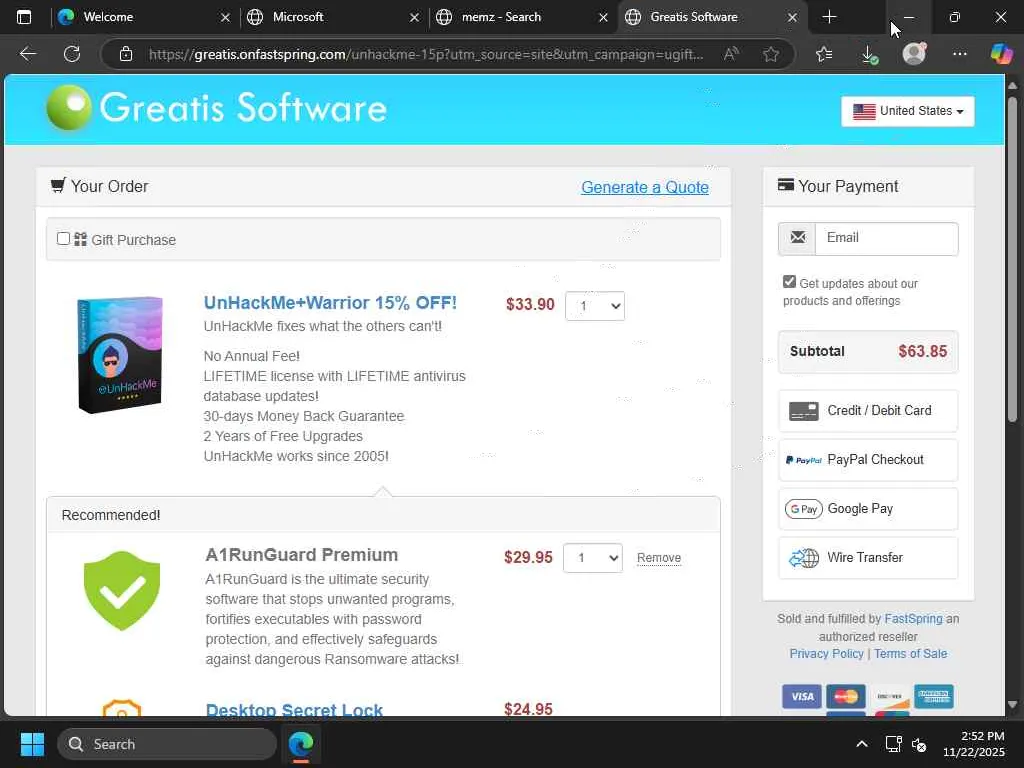Open network status tray icon

893,744
